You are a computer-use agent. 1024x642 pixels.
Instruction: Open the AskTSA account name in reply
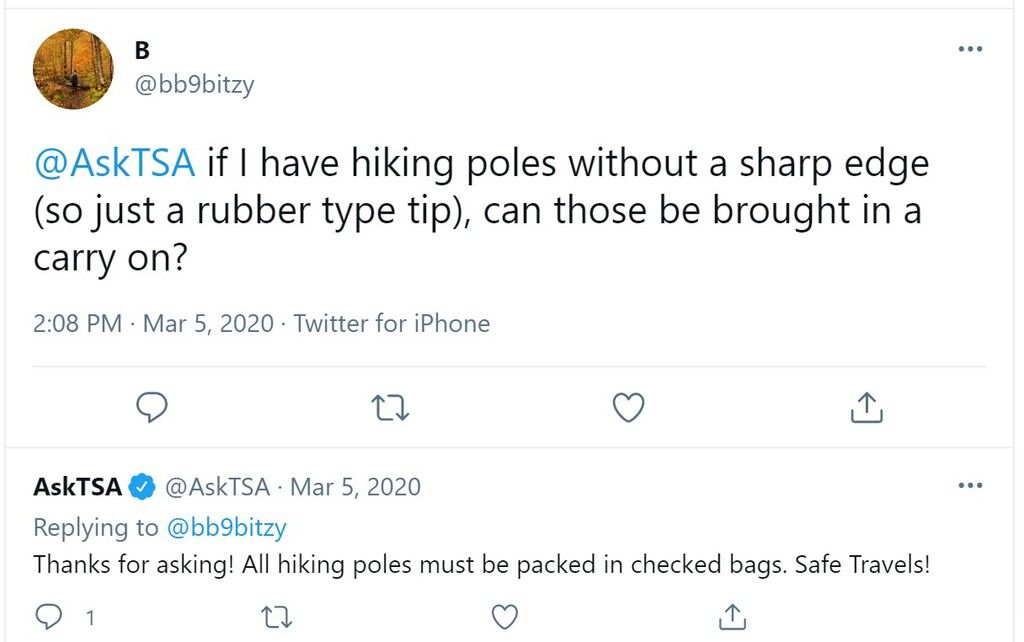[x=77, y=487]
